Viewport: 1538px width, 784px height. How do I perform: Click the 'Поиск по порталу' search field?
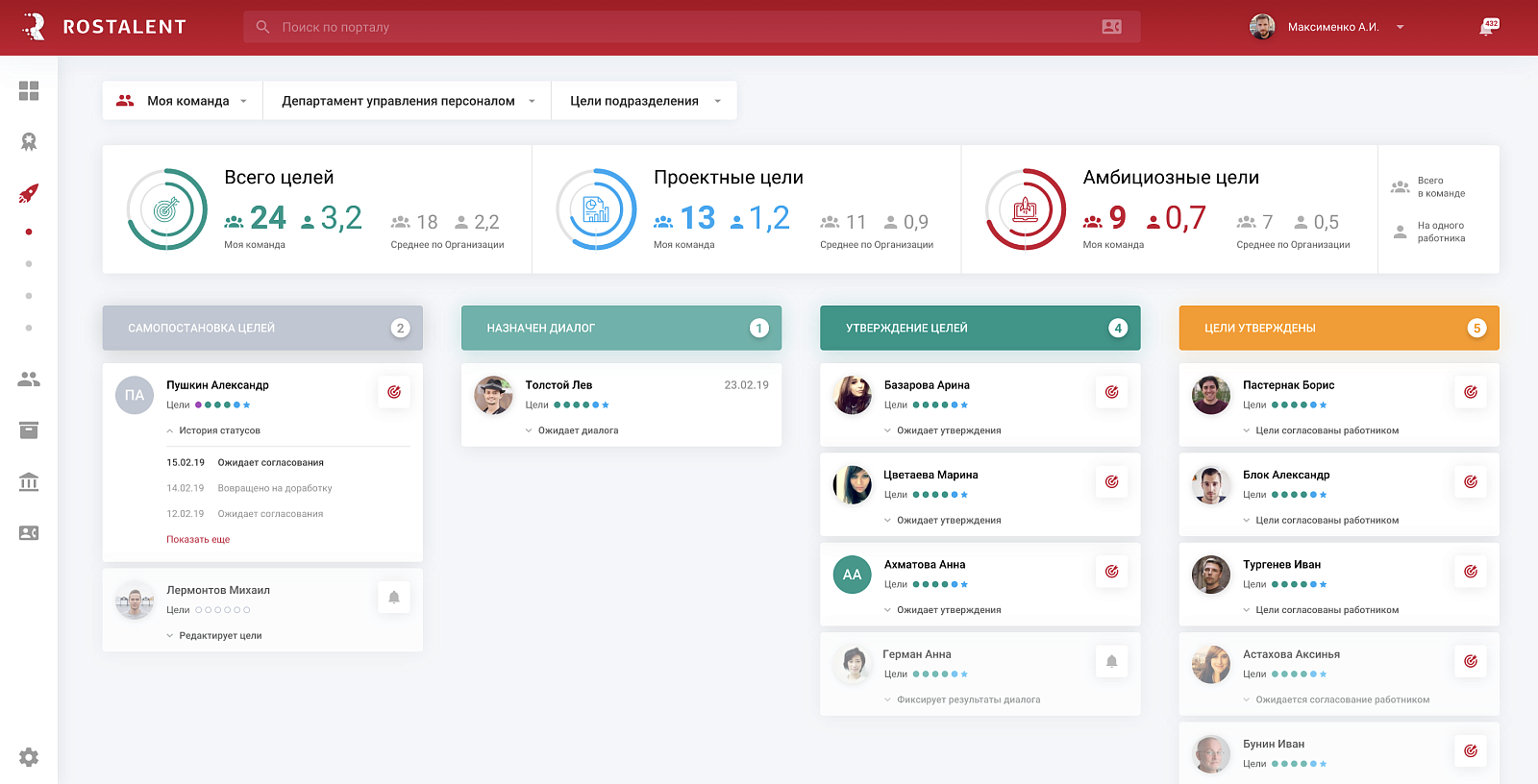click(692, 27)
